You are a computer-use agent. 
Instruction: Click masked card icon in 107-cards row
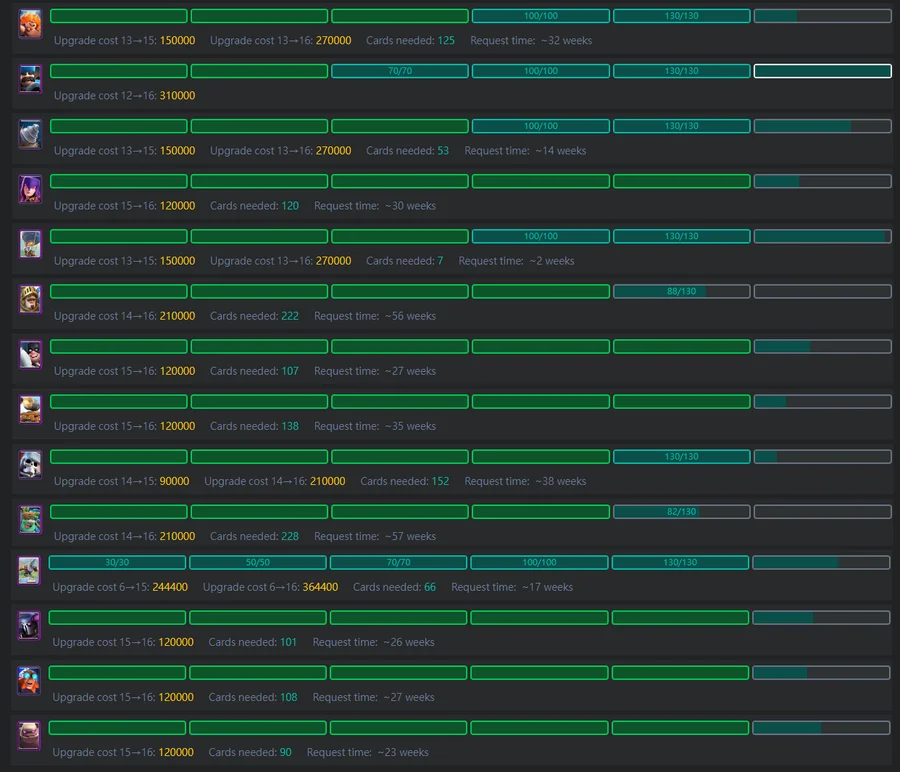pyautogui.click(x=30, y=354)
